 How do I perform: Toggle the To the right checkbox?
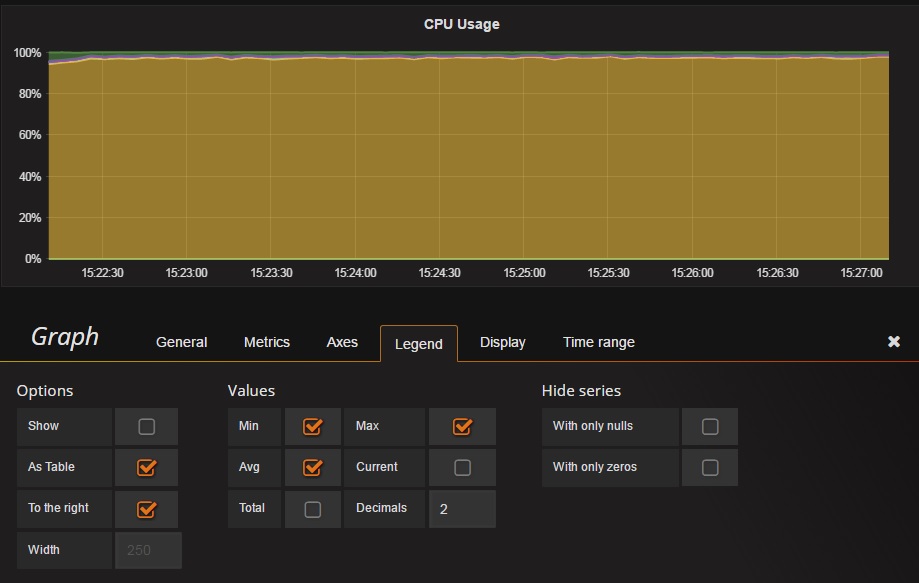pos(147,509)
